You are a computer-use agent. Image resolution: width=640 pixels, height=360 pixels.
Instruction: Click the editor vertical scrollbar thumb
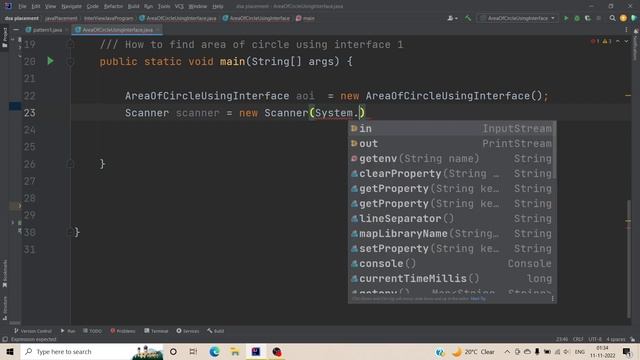point(629,259)
